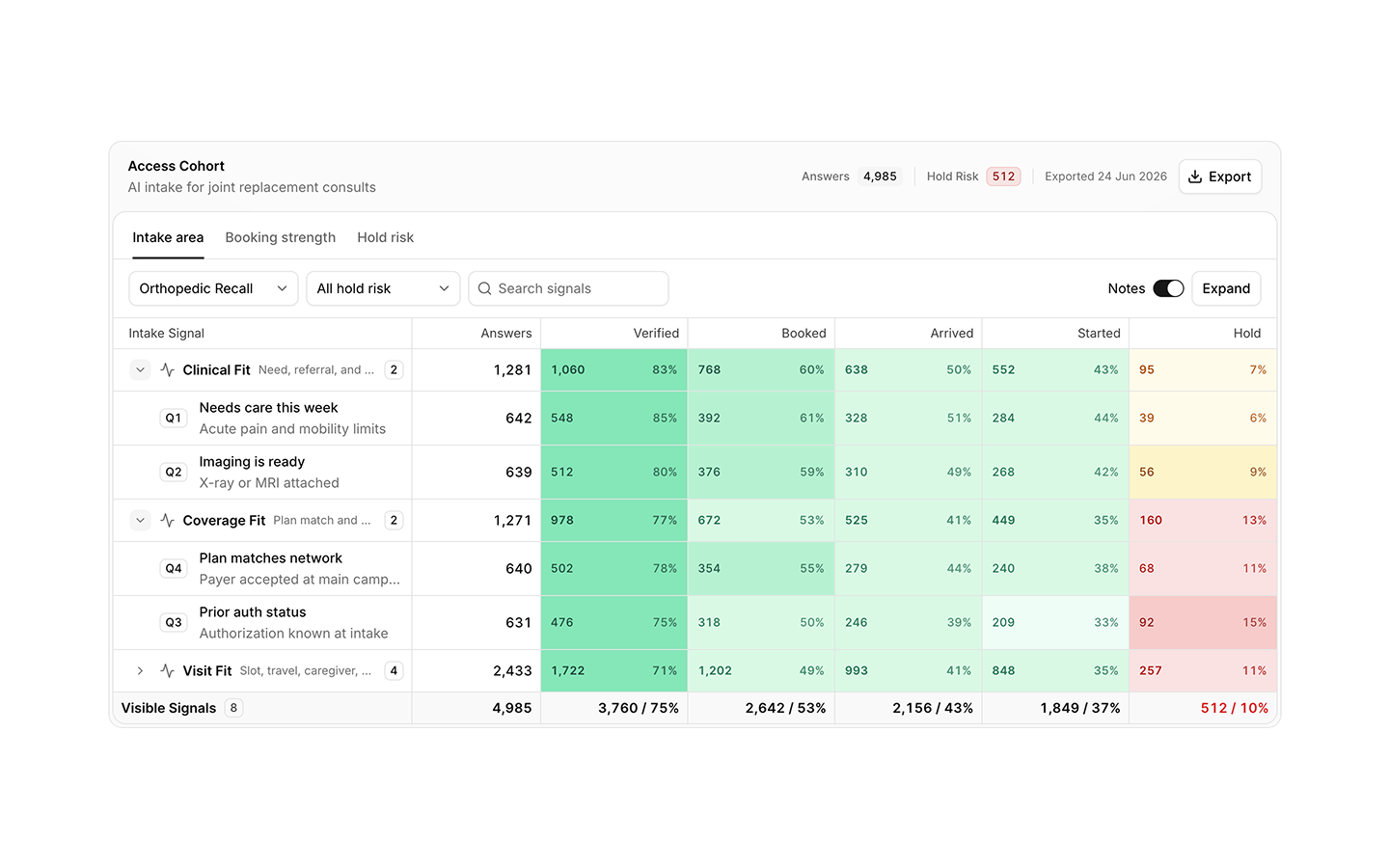Switch to the Hold risk tab
Viewport: 1389px width, 868px height.
click(x=385, y=237)
